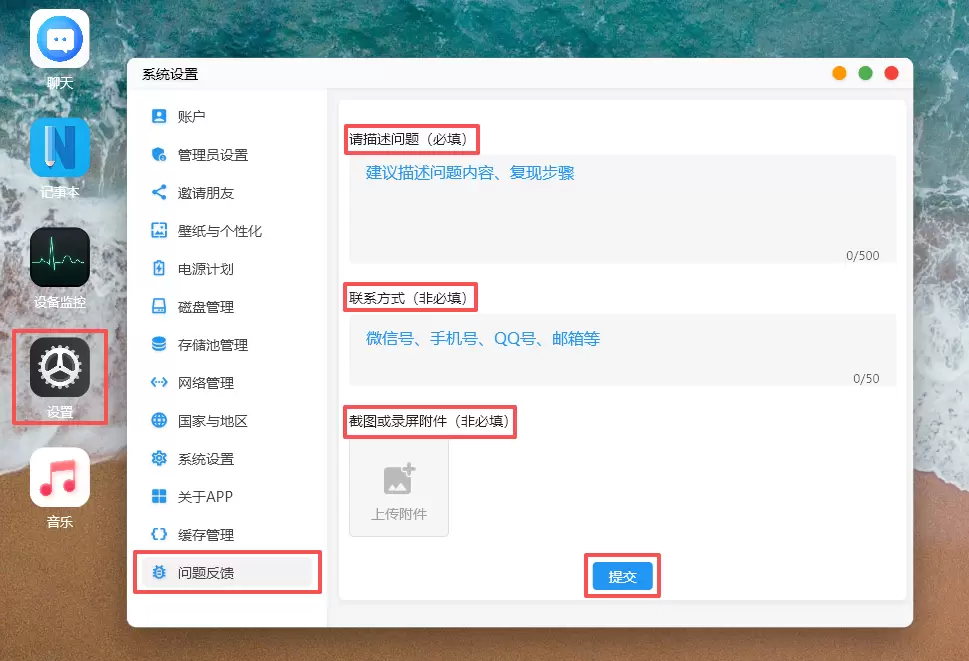
Task: Focus the problem description text area
Action: [x=622, y=208]
